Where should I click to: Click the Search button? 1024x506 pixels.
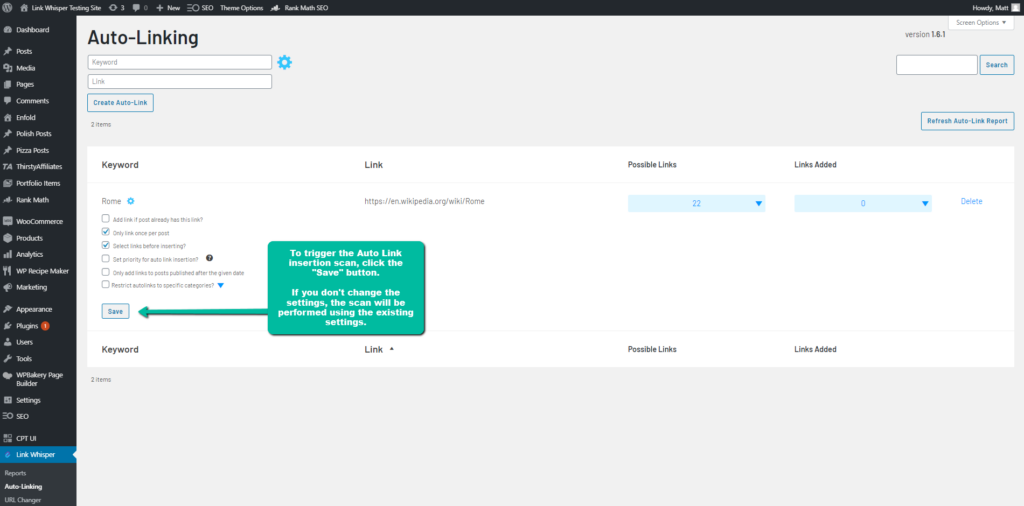click(997, 65)
